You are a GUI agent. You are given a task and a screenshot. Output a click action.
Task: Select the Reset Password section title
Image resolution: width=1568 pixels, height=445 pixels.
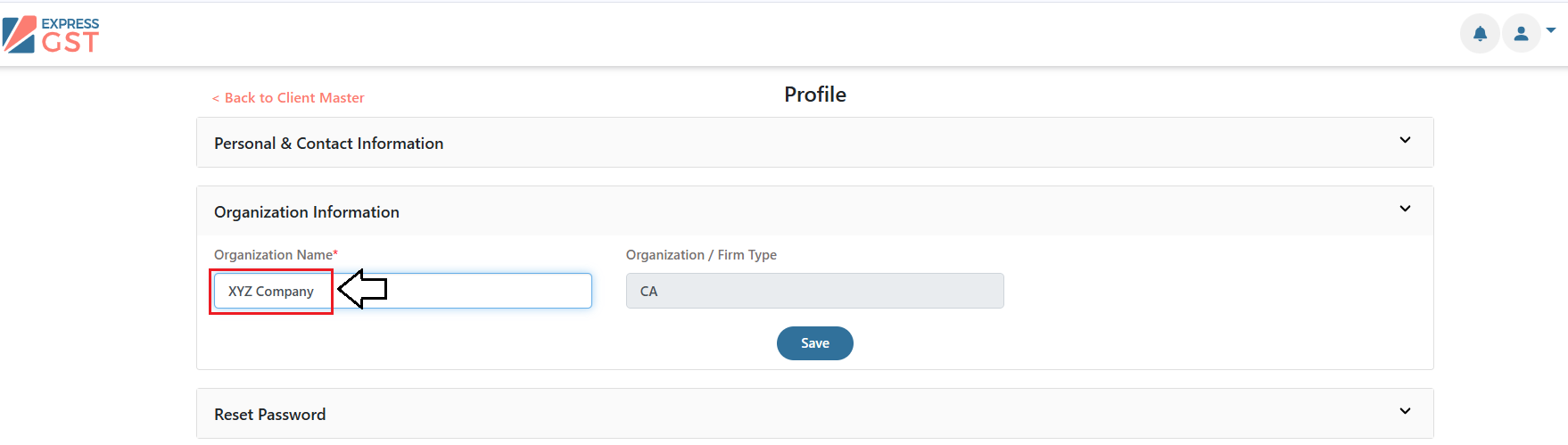pos(269,415)
